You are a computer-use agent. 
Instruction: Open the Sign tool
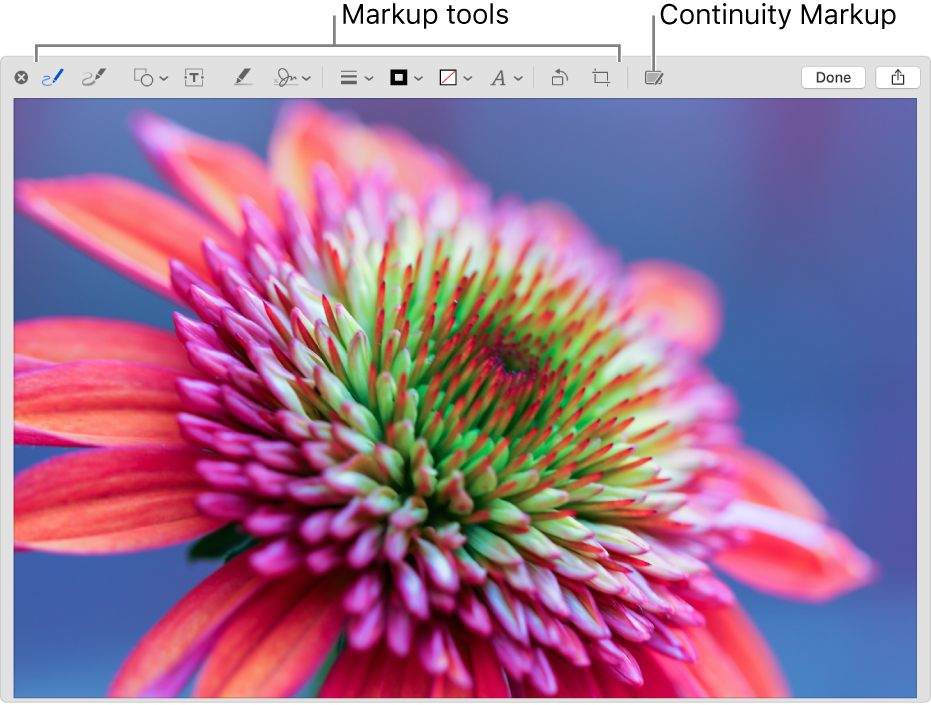(x=287, y=77)
